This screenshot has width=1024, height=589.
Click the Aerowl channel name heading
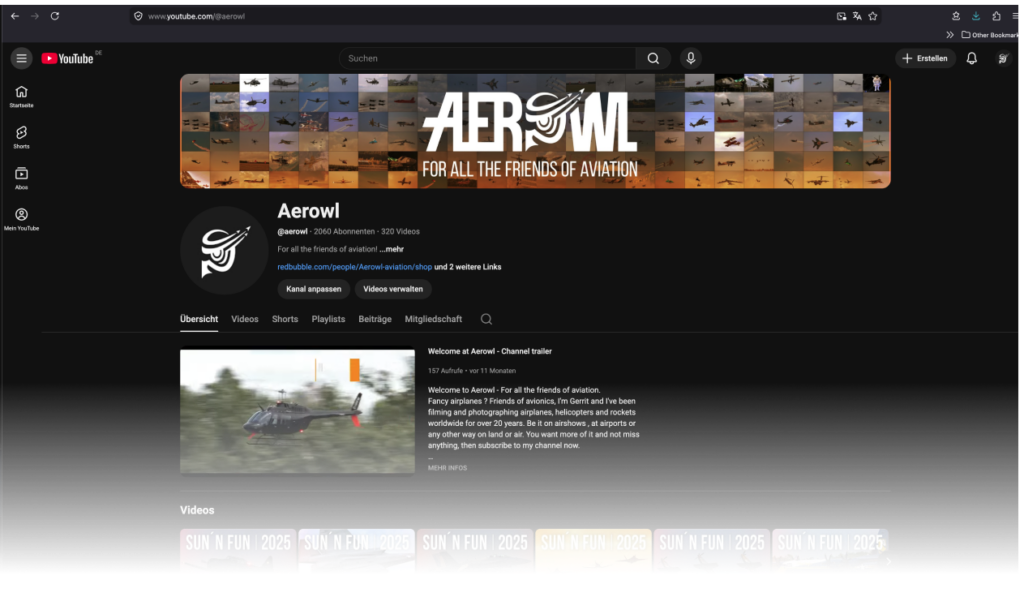pyautogui.click(x=308, y=211)
